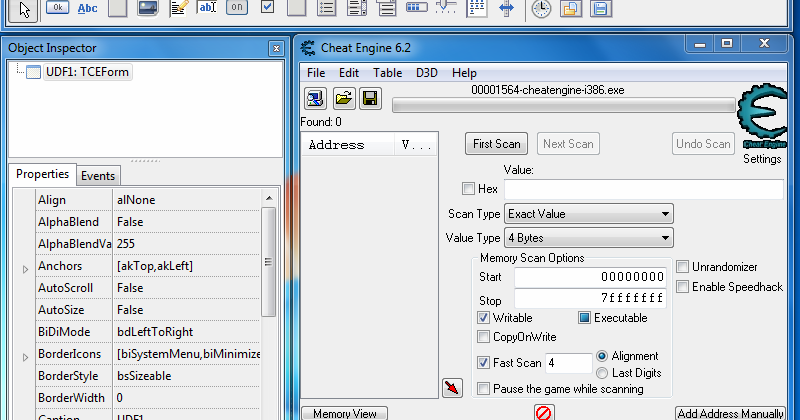800x420 pixels.
Task: Pick the Splitter blue arrows component
Action: (x=506, y=8)
